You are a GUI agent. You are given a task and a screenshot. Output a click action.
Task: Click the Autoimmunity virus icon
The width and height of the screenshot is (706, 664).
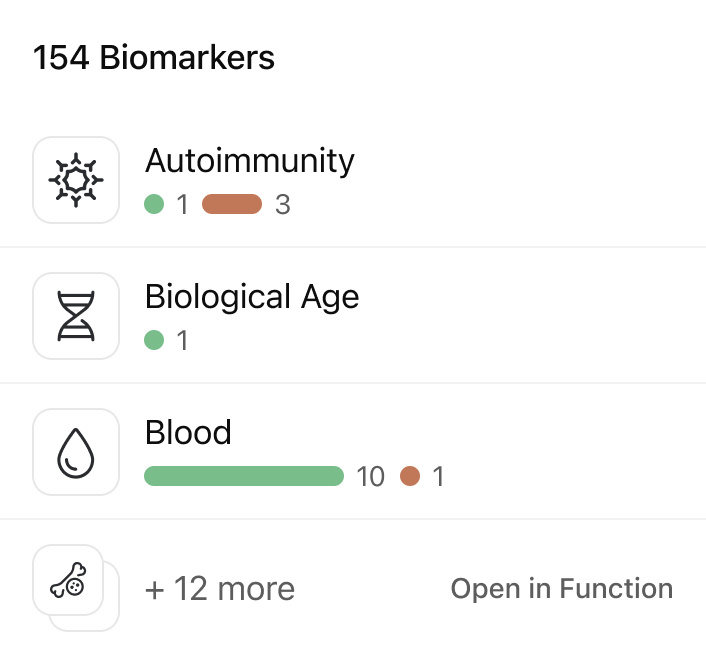76,180
